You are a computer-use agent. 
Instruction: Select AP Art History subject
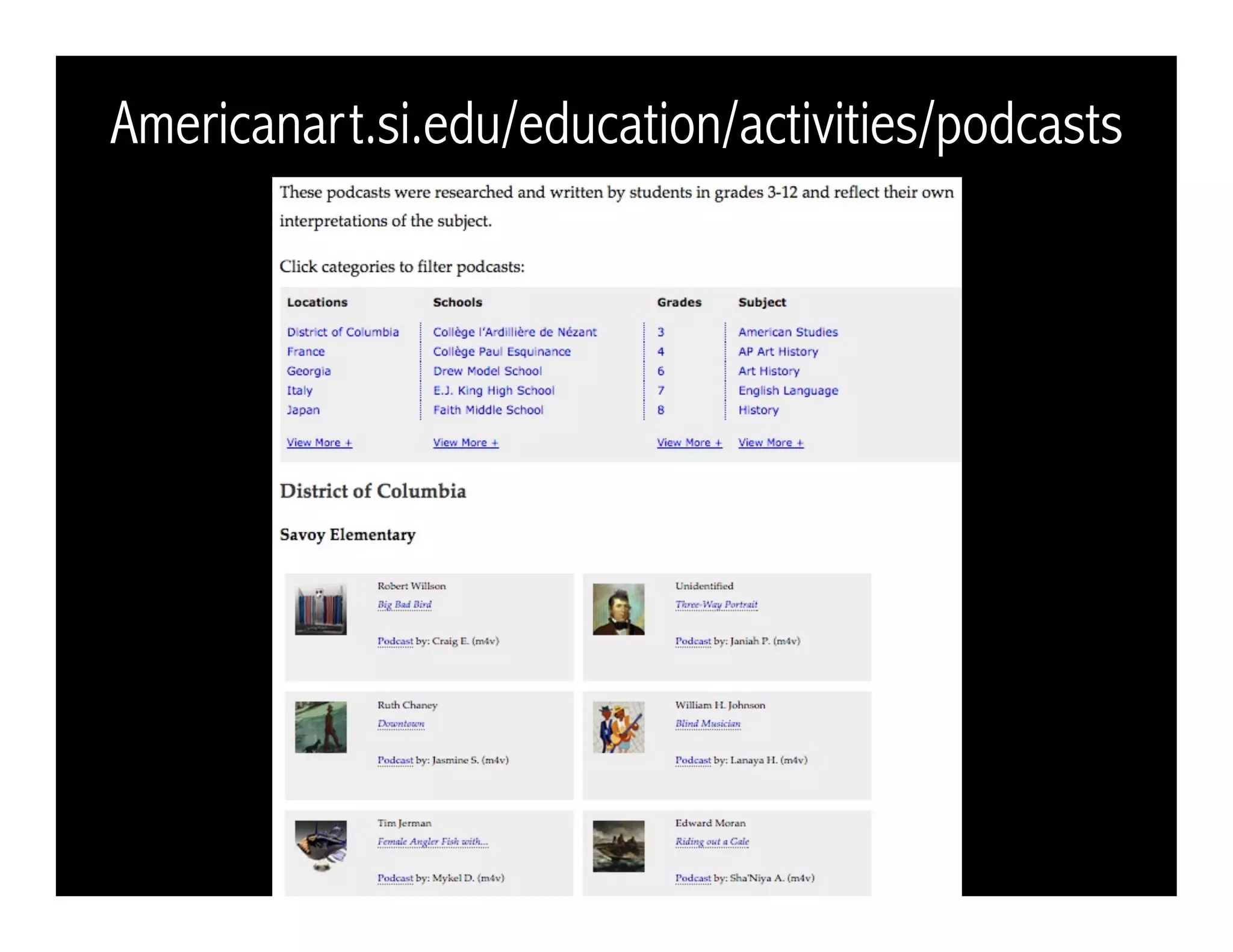[x=778, y=351]
